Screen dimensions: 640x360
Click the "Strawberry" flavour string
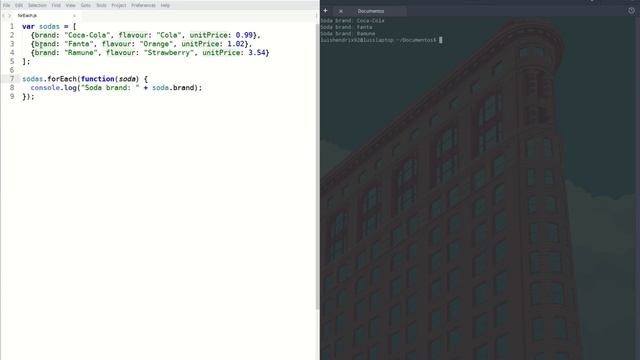coord(169,53)
